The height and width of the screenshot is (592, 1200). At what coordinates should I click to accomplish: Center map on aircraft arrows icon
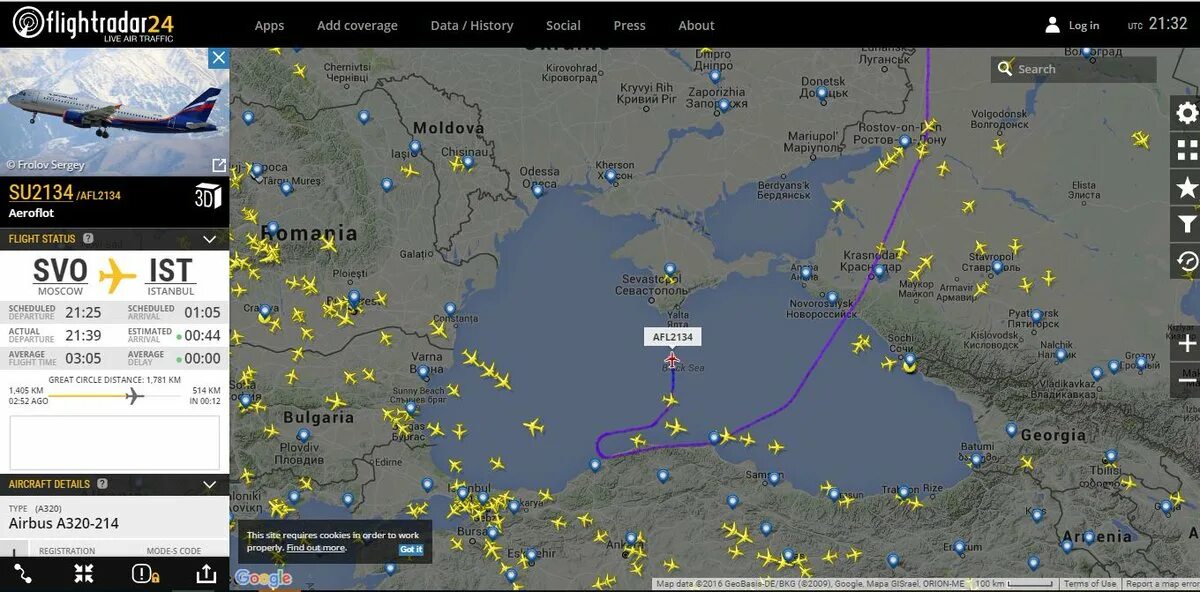click(x=83, y=574)
